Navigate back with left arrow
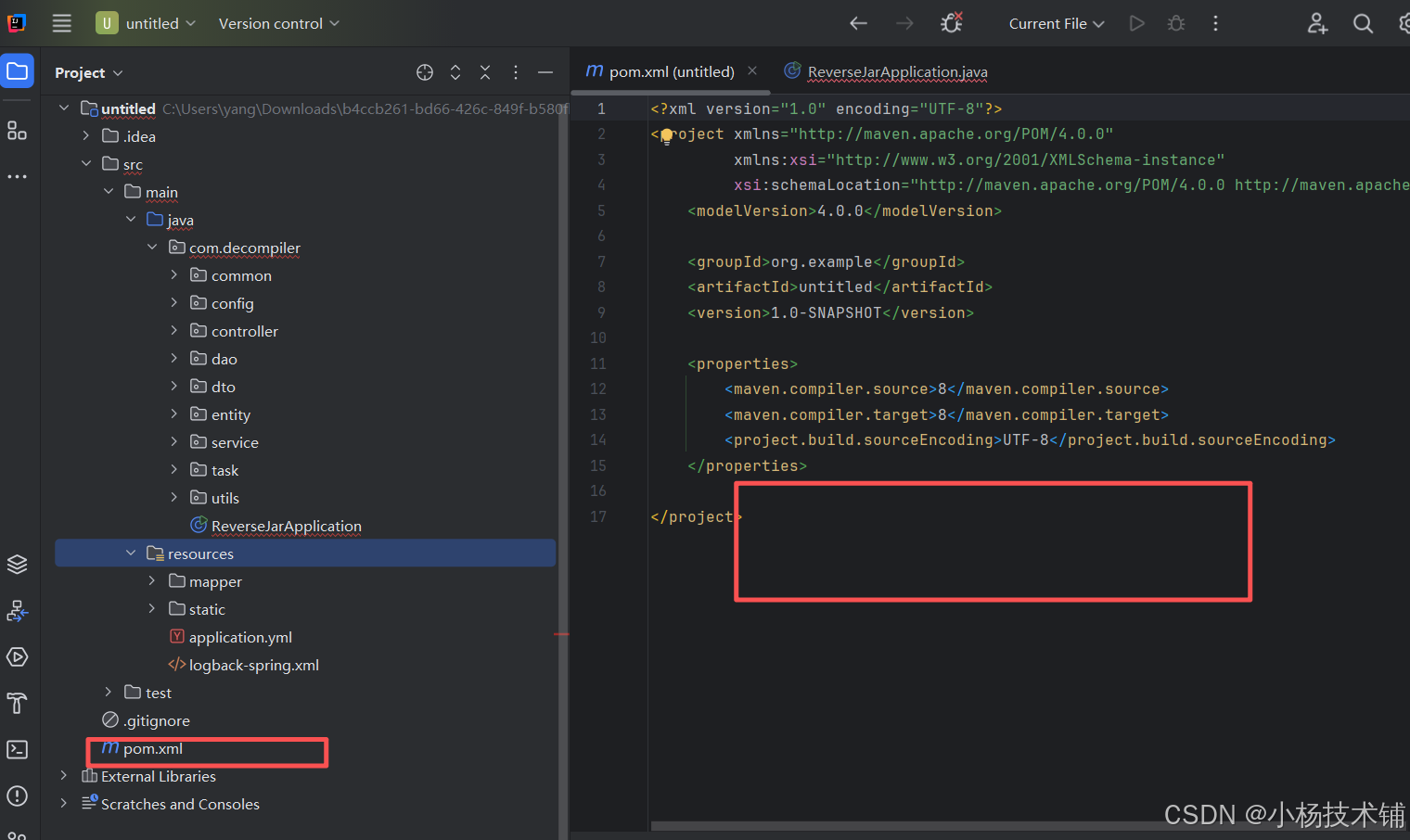Viewport: 1410px width, 840px height. (x=859, y=23)
